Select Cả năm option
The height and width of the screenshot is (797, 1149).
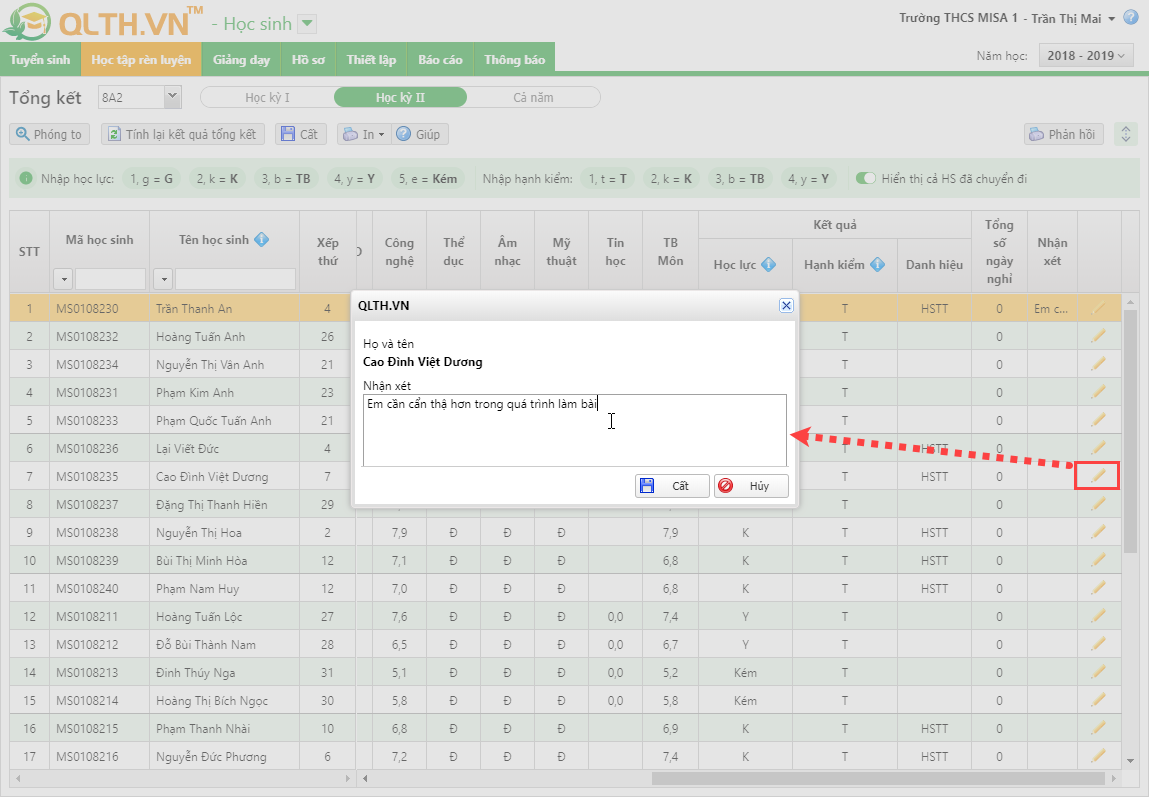533,97
